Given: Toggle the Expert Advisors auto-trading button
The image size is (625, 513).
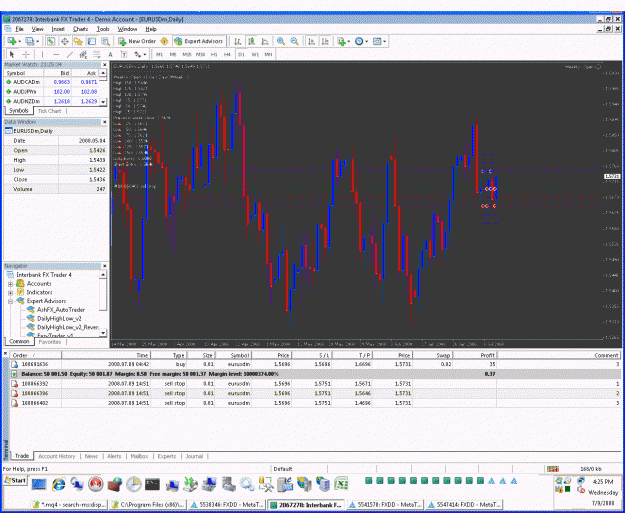Looking at the screenshot, I should (199, 41).
